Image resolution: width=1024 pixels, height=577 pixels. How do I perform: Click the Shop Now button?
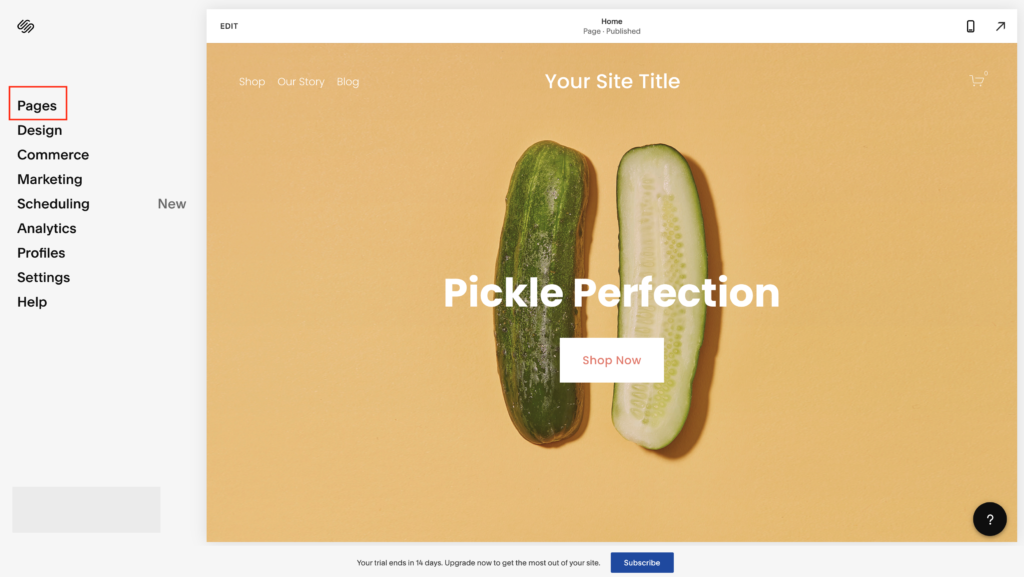612,360
